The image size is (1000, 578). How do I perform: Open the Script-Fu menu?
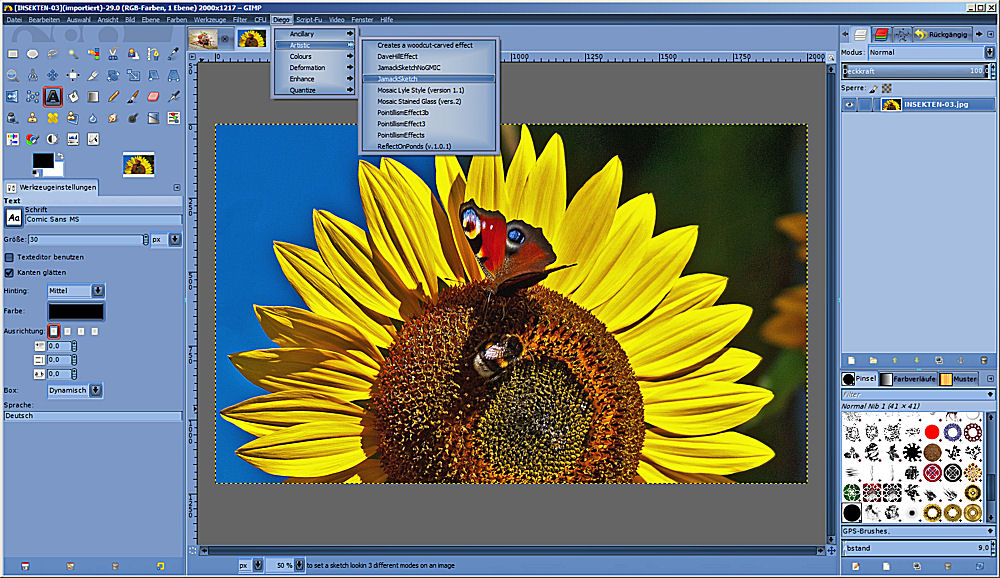pos(309,20)
